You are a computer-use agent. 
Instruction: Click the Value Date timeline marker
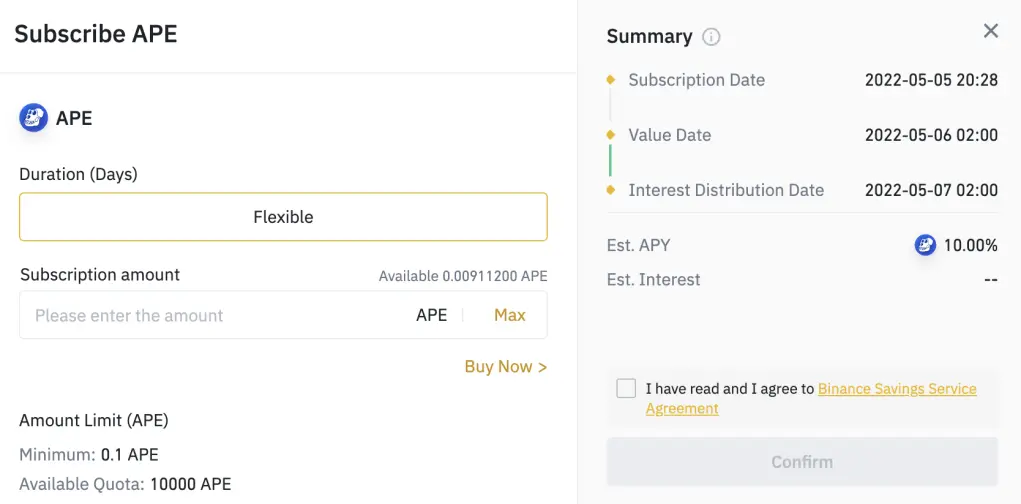coord(611,135)
